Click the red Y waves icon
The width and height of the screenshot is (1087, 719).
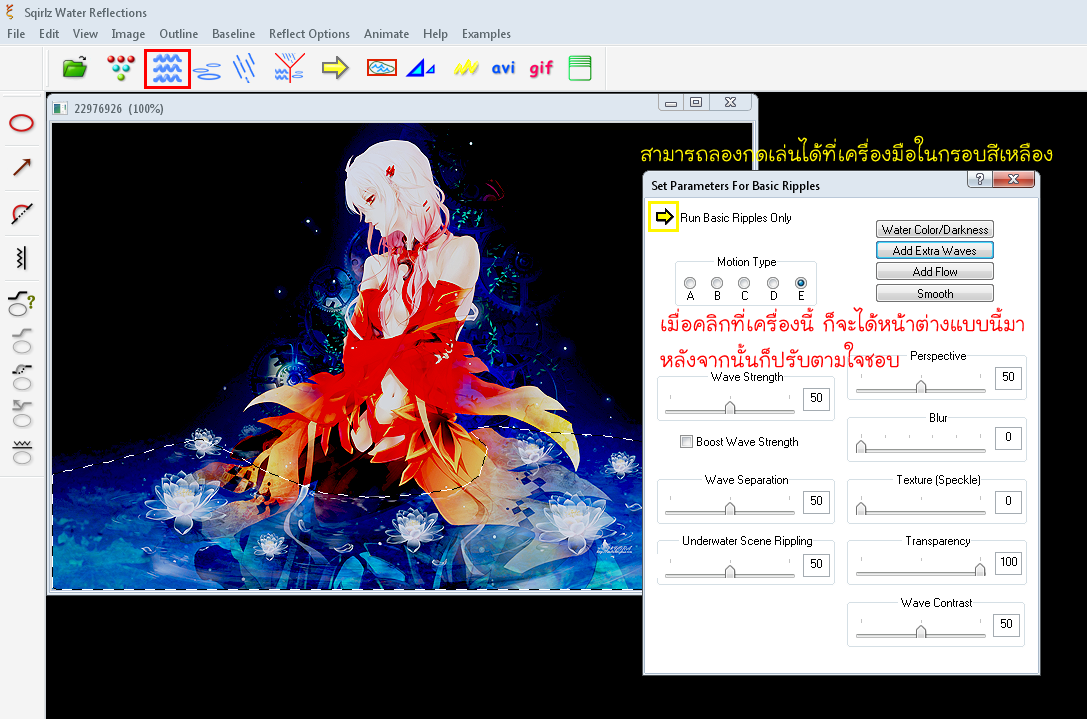[289, 68]
